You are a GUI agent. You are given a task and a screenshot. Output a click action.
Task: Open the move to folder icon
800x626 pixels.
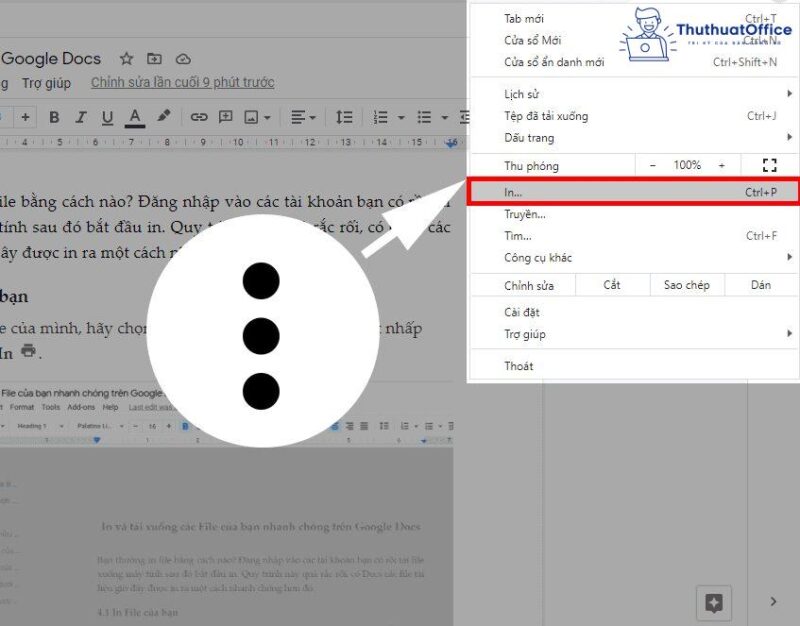[154, 59]
